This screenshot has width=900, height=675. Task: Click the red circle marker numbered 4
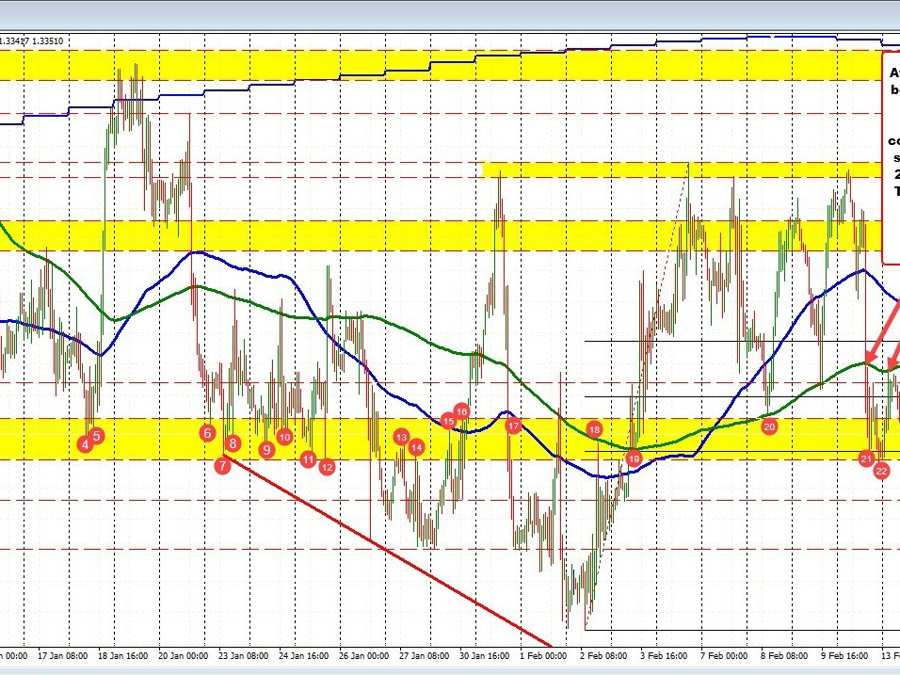[x=86, y=445]
